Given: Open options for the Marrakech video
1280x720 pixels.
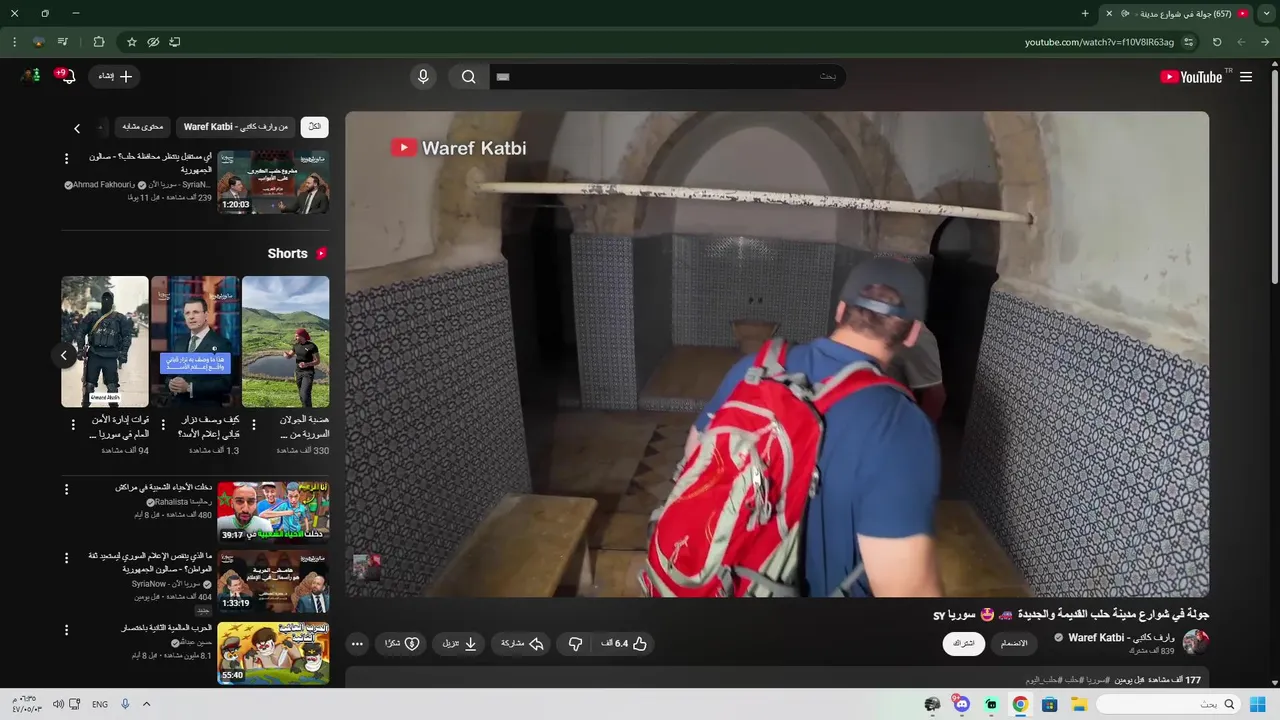Looking at the screenshot, I should click(67, 489).
